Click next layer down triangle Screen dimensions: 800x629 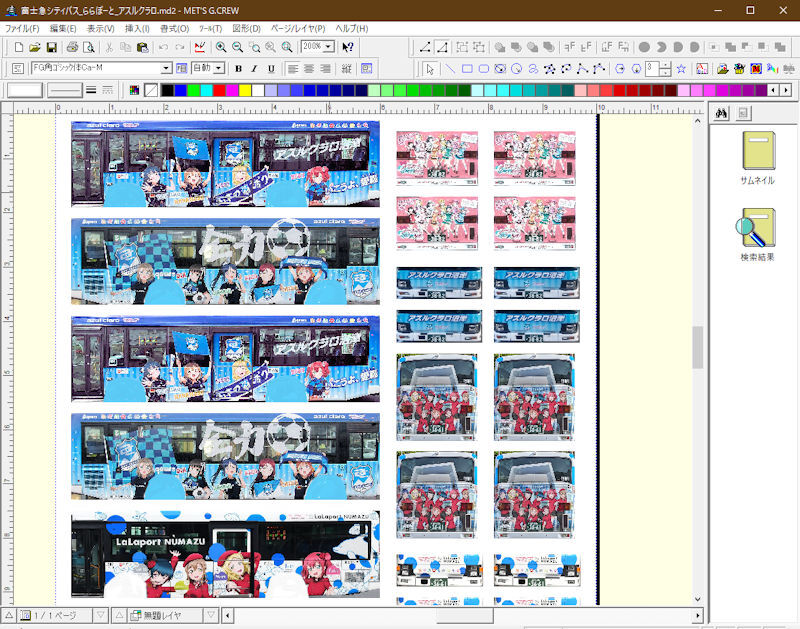tap(211, 616)
